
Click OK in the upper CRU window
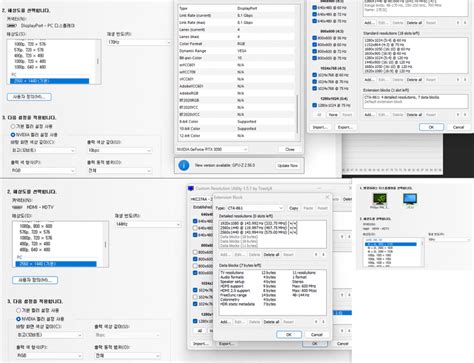click(x=431, y=127)
